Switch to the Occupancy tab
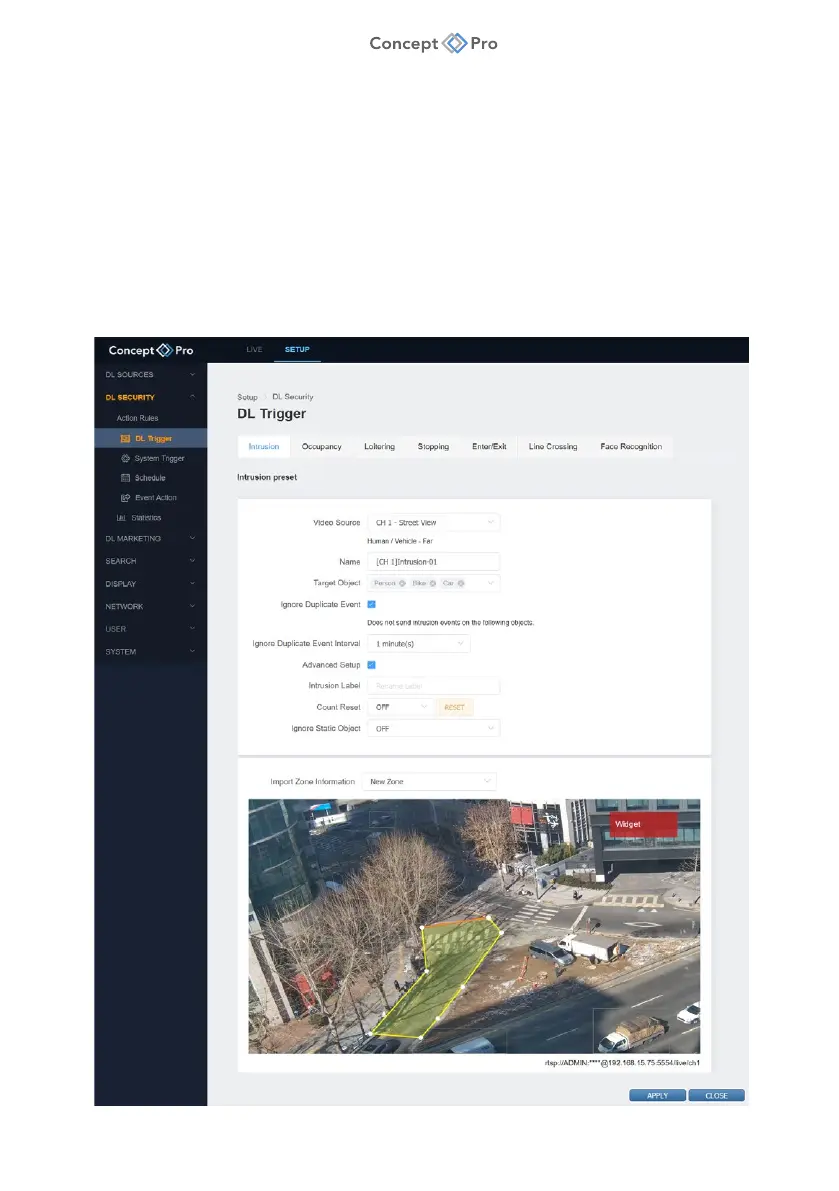The image size is (839, 1191). [322, 447]
